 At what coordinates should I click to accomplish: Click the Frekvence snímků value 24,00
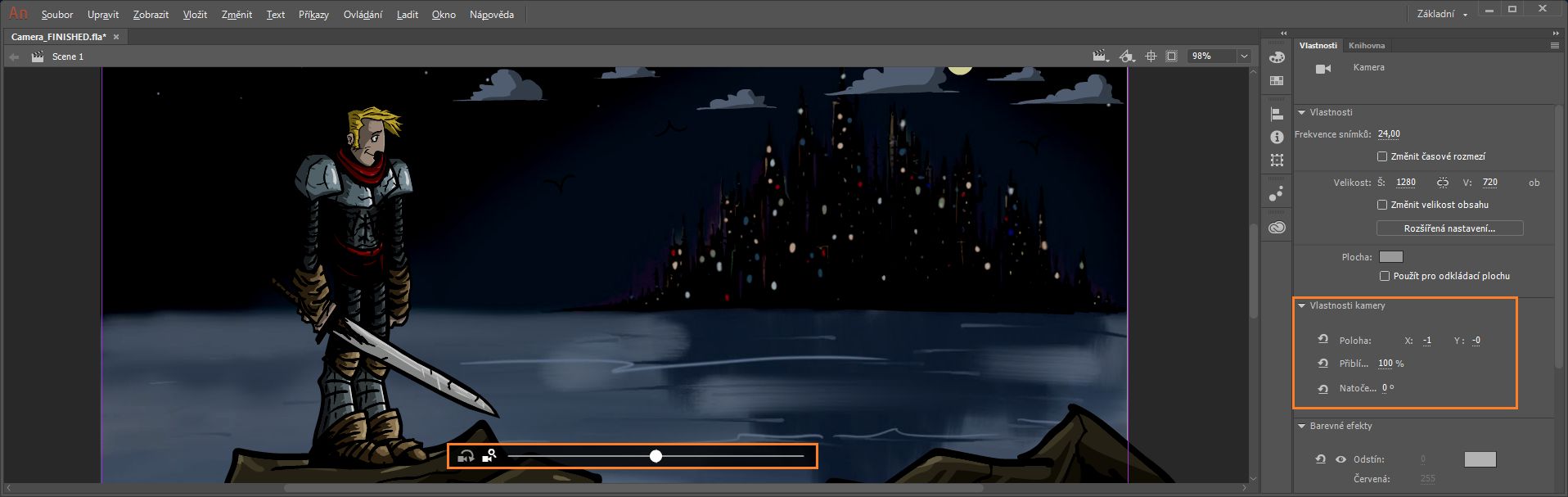pos(1389,134)
